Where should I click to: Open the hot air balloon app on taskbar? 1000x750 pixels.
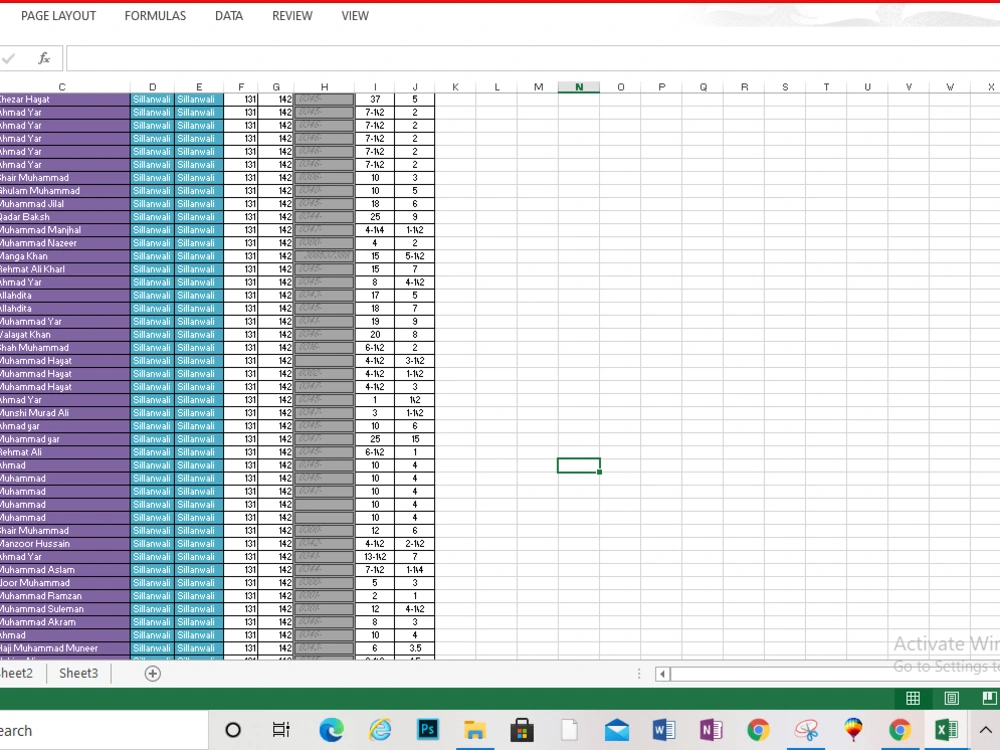click(853, 730)
